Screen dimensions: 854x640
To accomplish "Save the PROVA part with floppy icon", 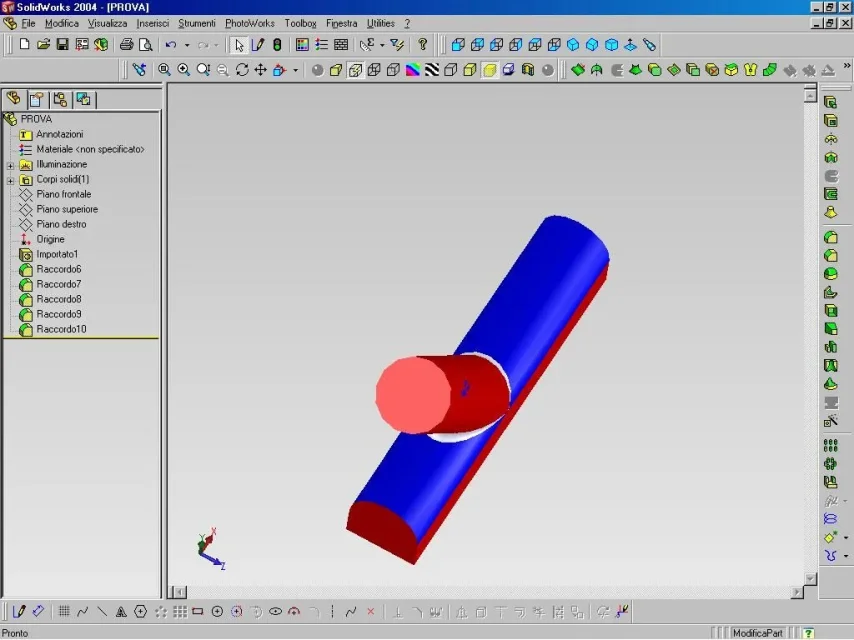I will tap(62, 45).
